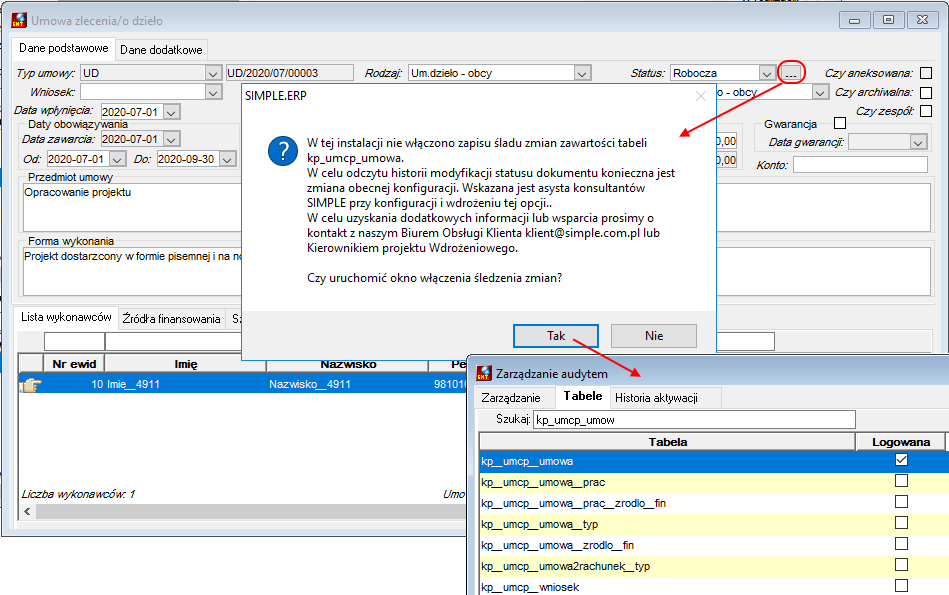Select the Lista wykonawców tab
This screenshot has height=595, width=949.
[x=66, y=317]
